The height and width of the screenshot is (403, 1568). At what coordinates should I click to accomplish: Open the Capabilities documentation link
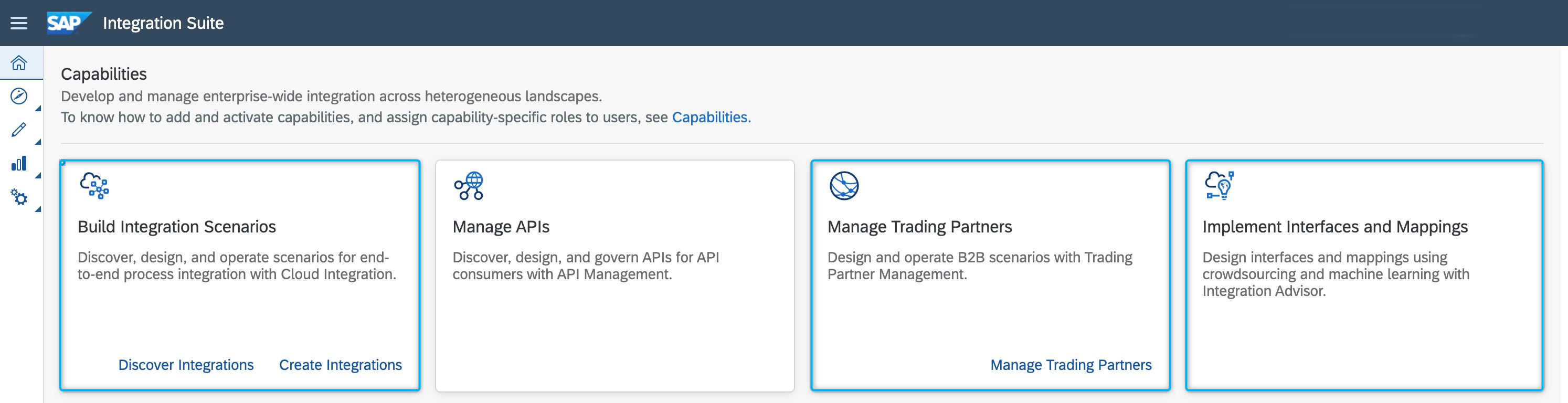click(x=711, y=117)
